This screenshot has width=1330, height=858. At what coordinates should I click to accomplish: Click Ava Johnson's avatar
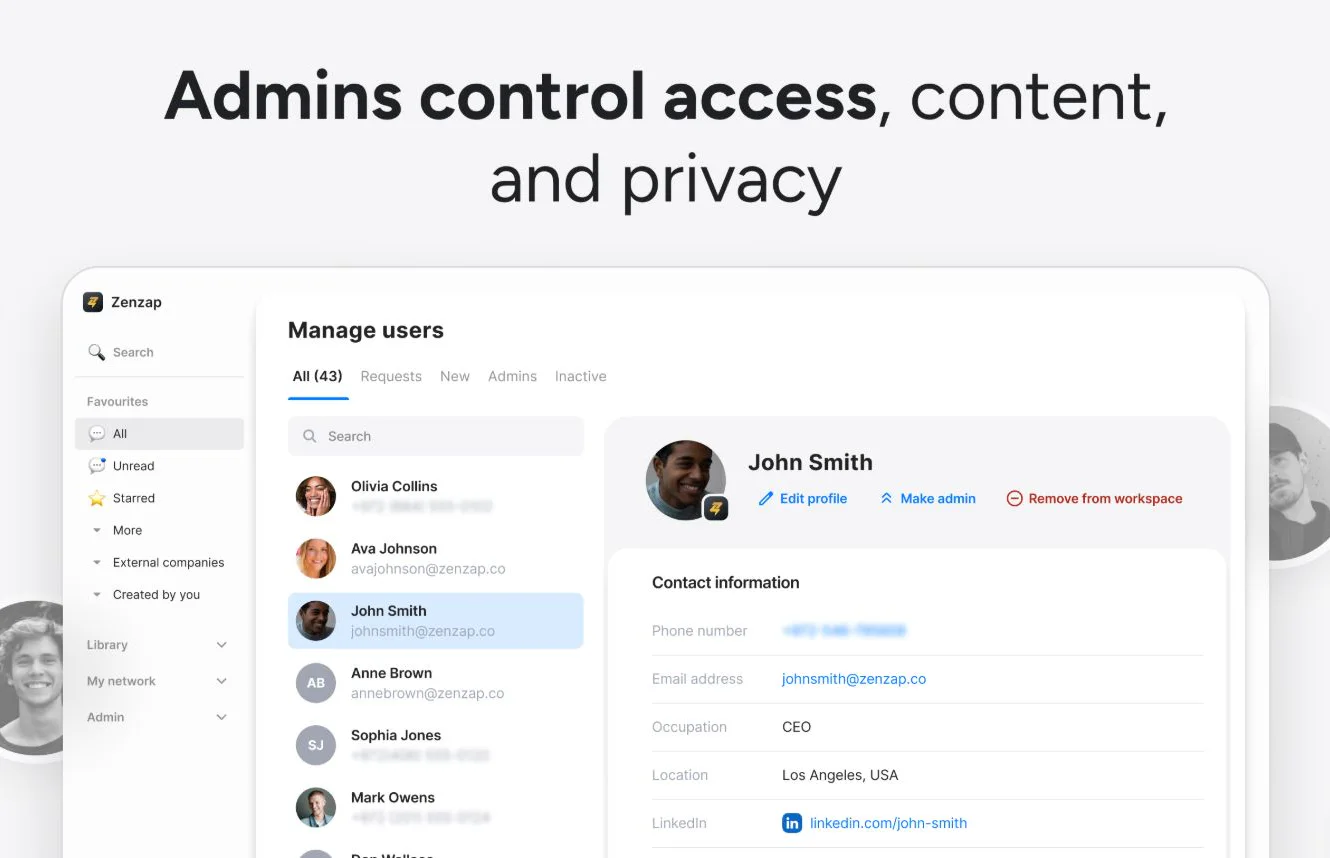click(316, 558)
